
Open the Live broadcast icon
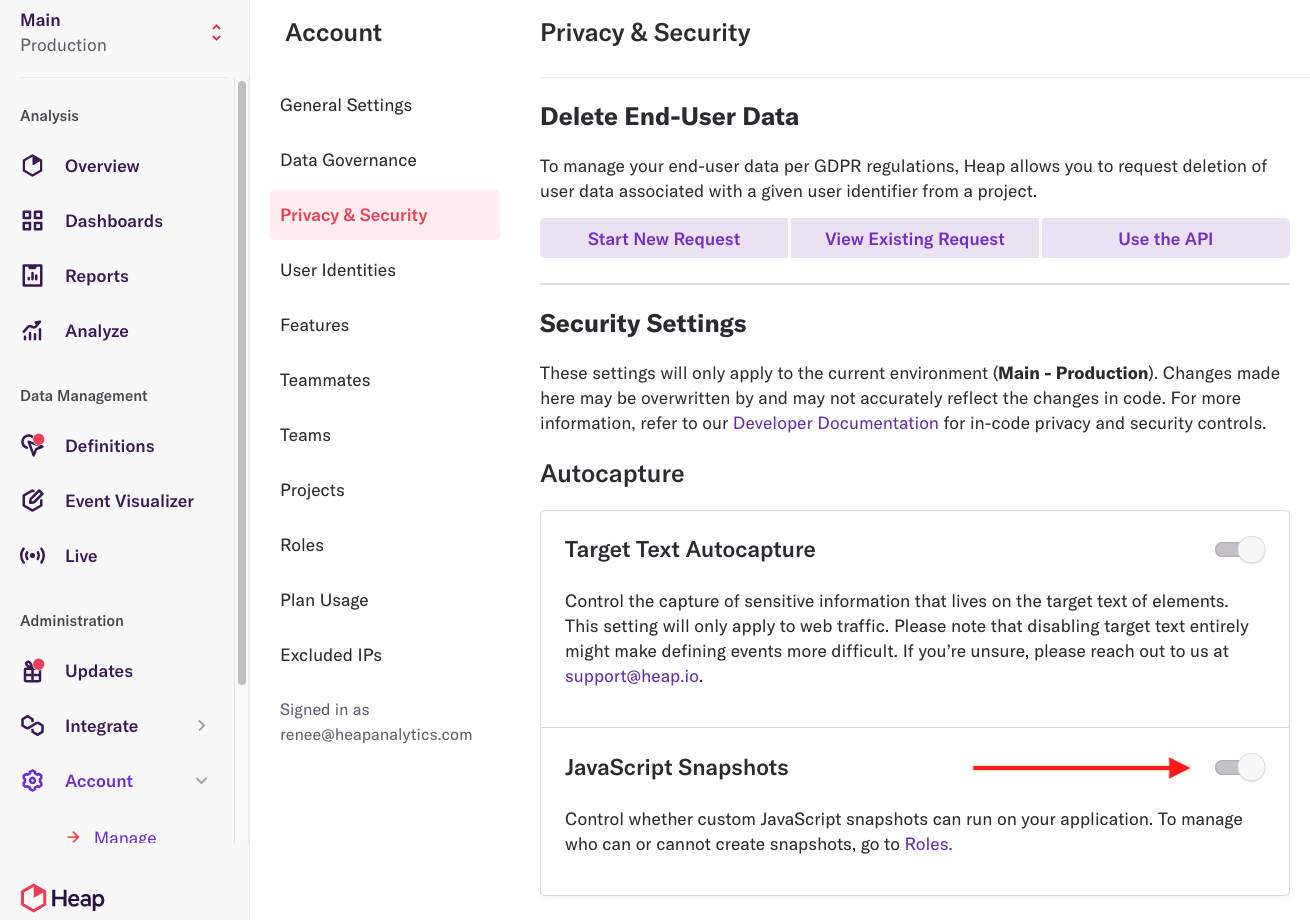tap(32, 556)
